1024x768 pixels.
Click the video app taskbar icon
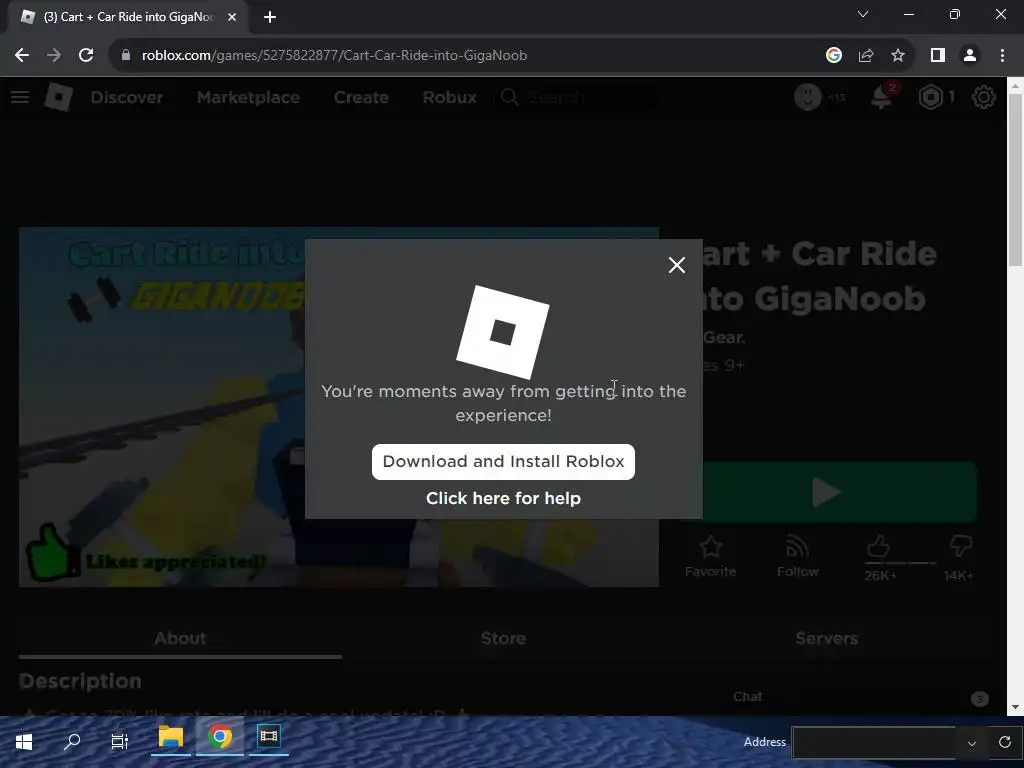coord(268,737)
